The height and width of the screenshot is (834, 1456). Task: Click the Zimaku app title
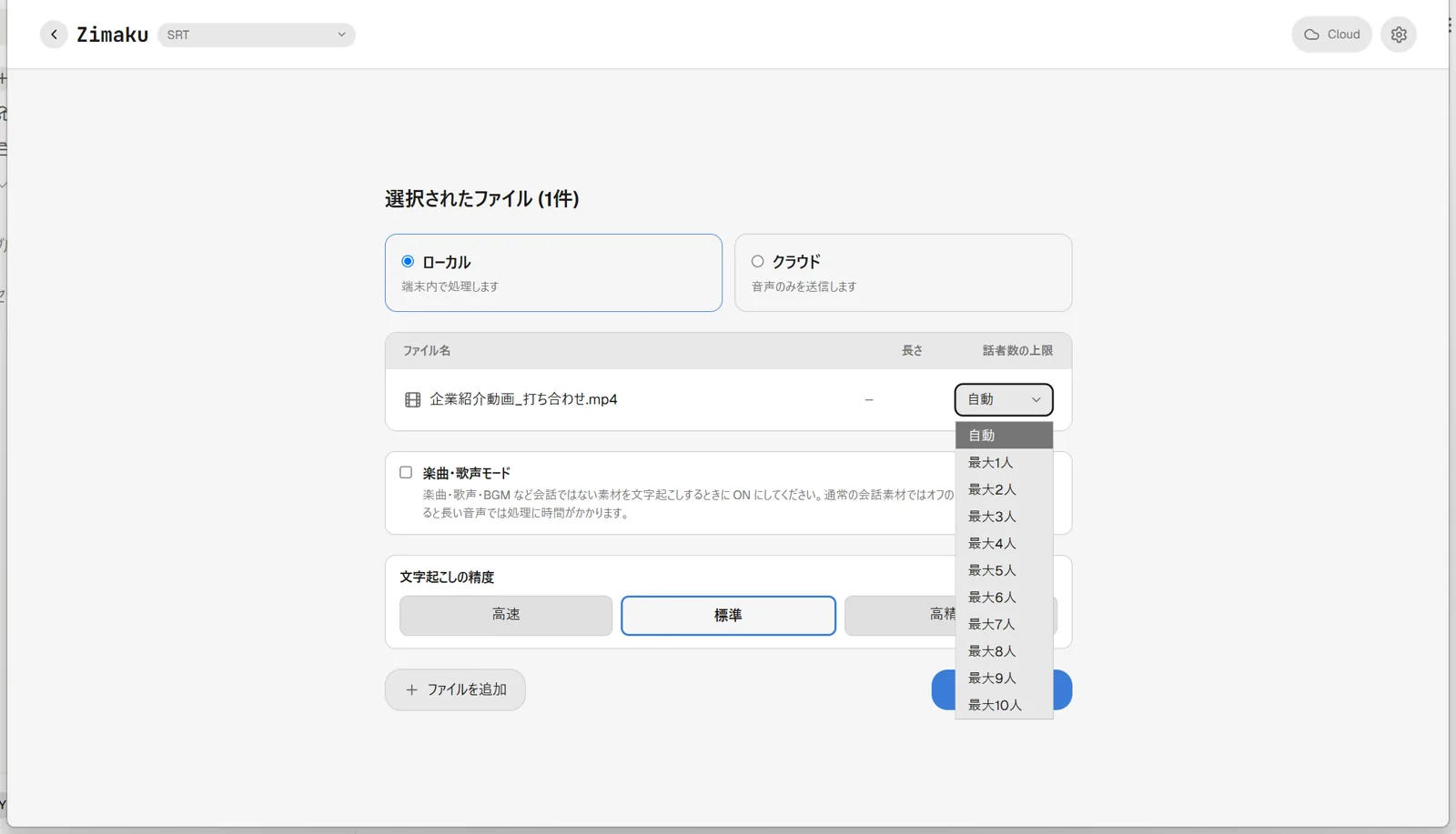112,35
